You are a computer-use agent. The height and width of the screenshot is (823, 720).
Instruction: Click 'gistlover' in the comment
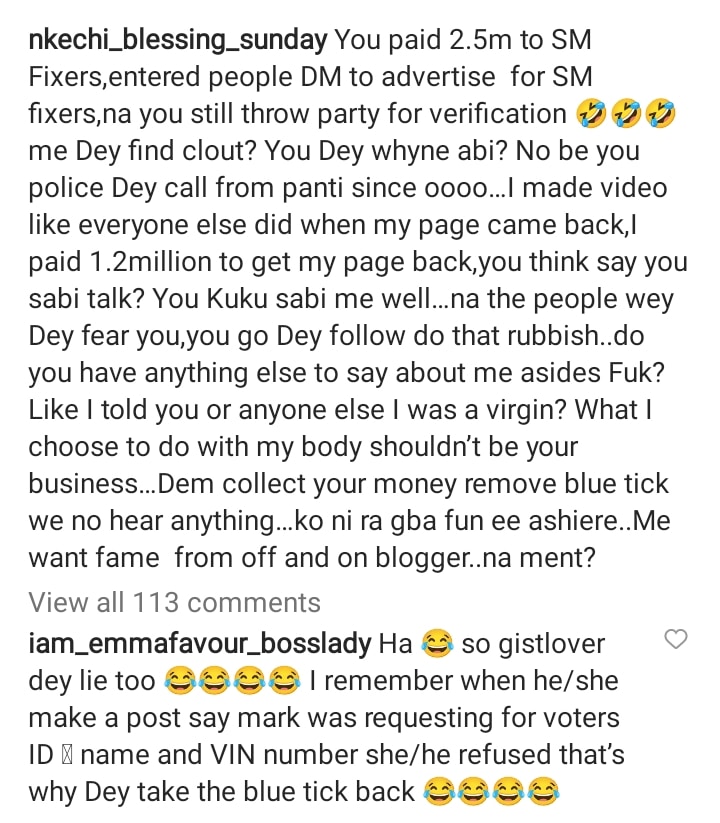point(547,644)
